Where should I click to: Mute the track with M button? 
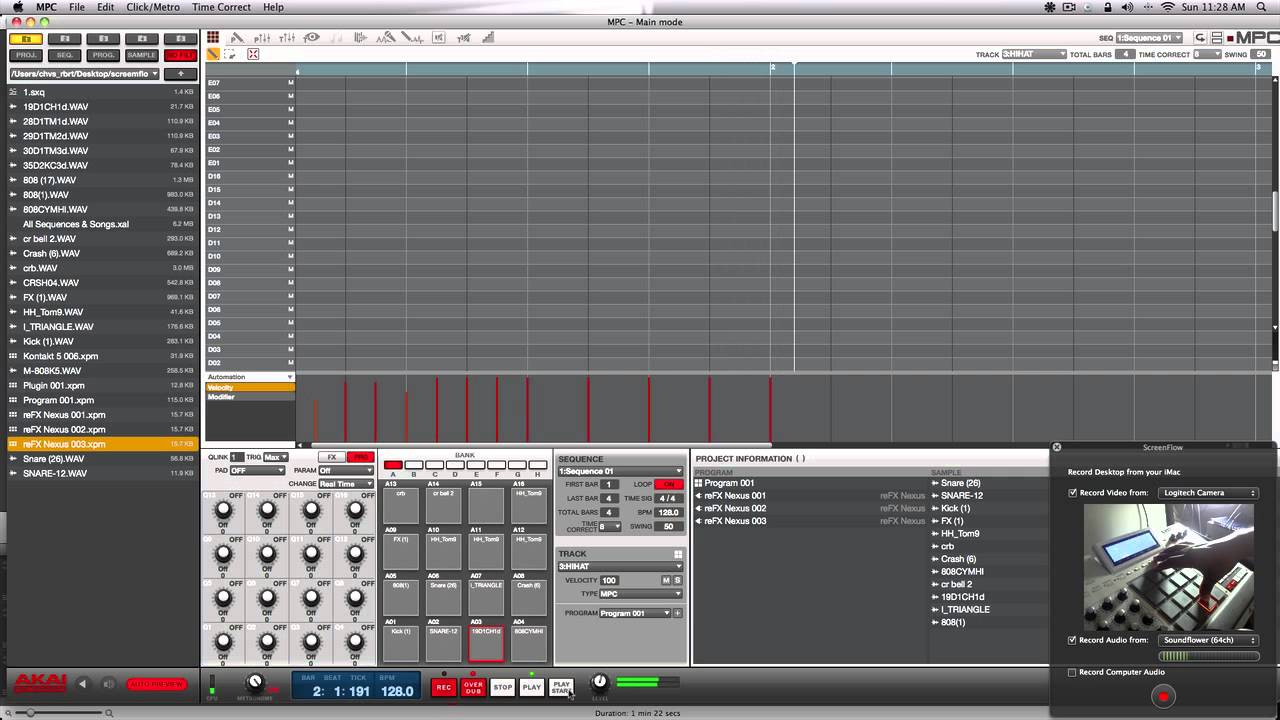(666, 580)
